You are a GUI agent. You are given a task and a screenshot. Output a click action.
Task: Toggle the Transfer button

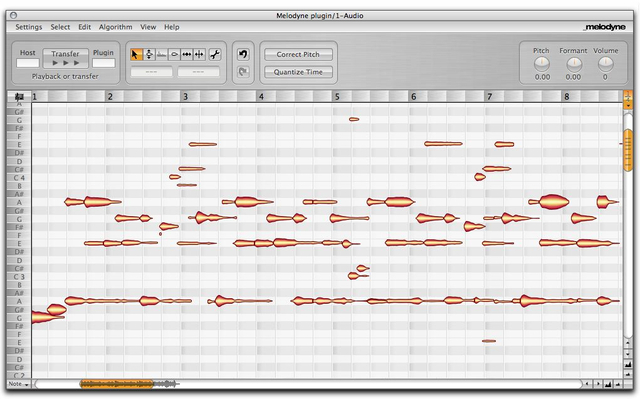[65, 58]
